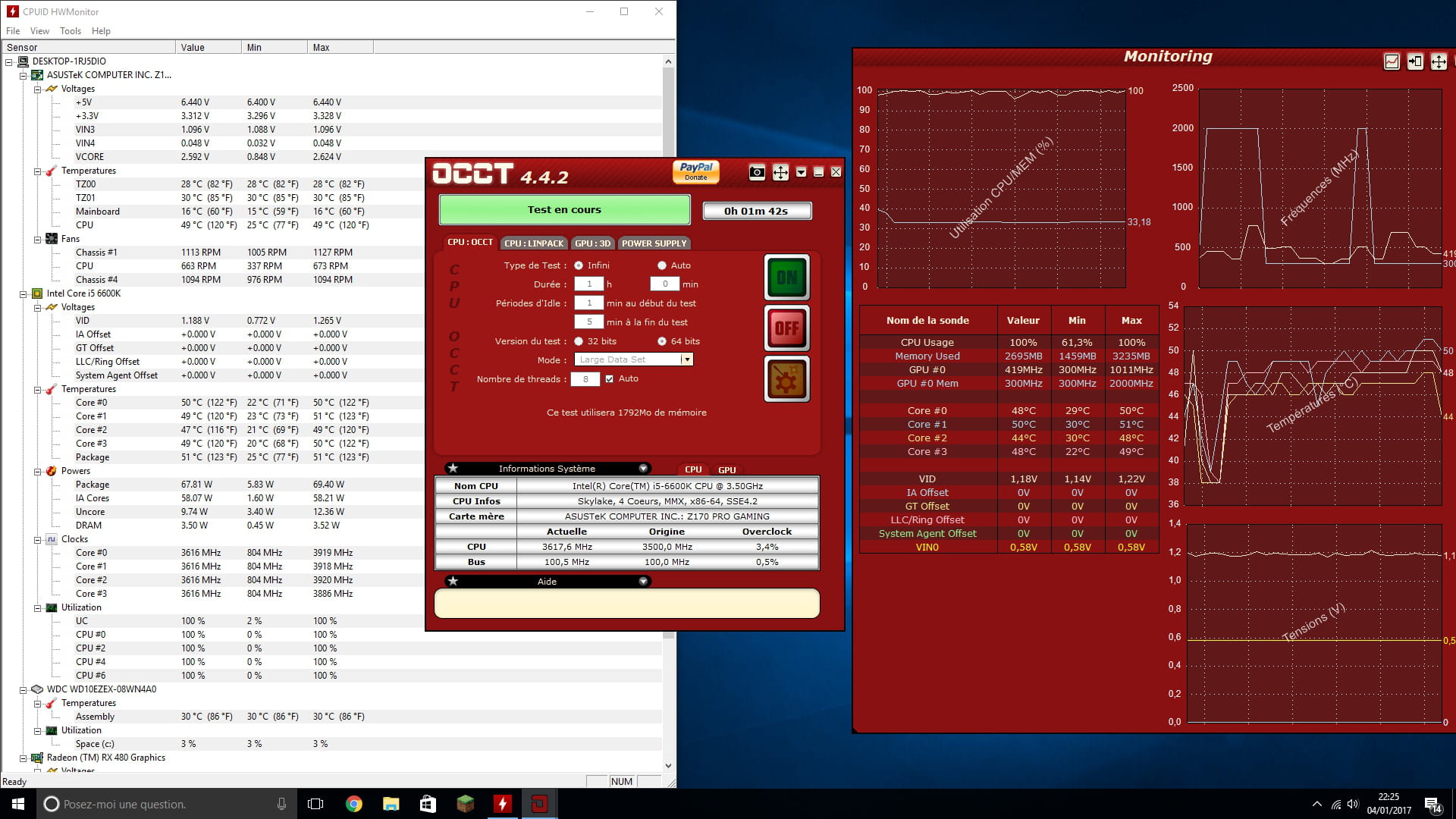Open OCCT settings gear button
The image size is (1456, 819).
(786, 379)
